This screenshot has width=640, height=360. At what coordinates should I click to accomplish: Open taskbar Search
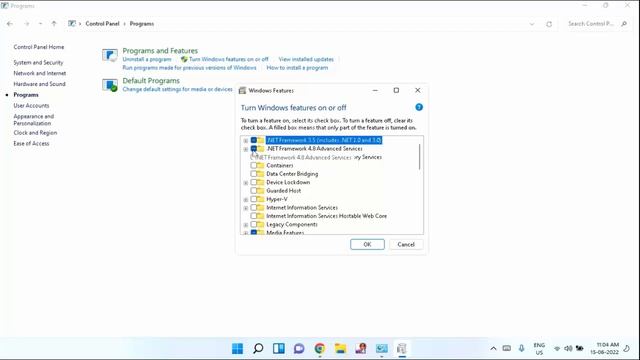click(x=258, y=349)
